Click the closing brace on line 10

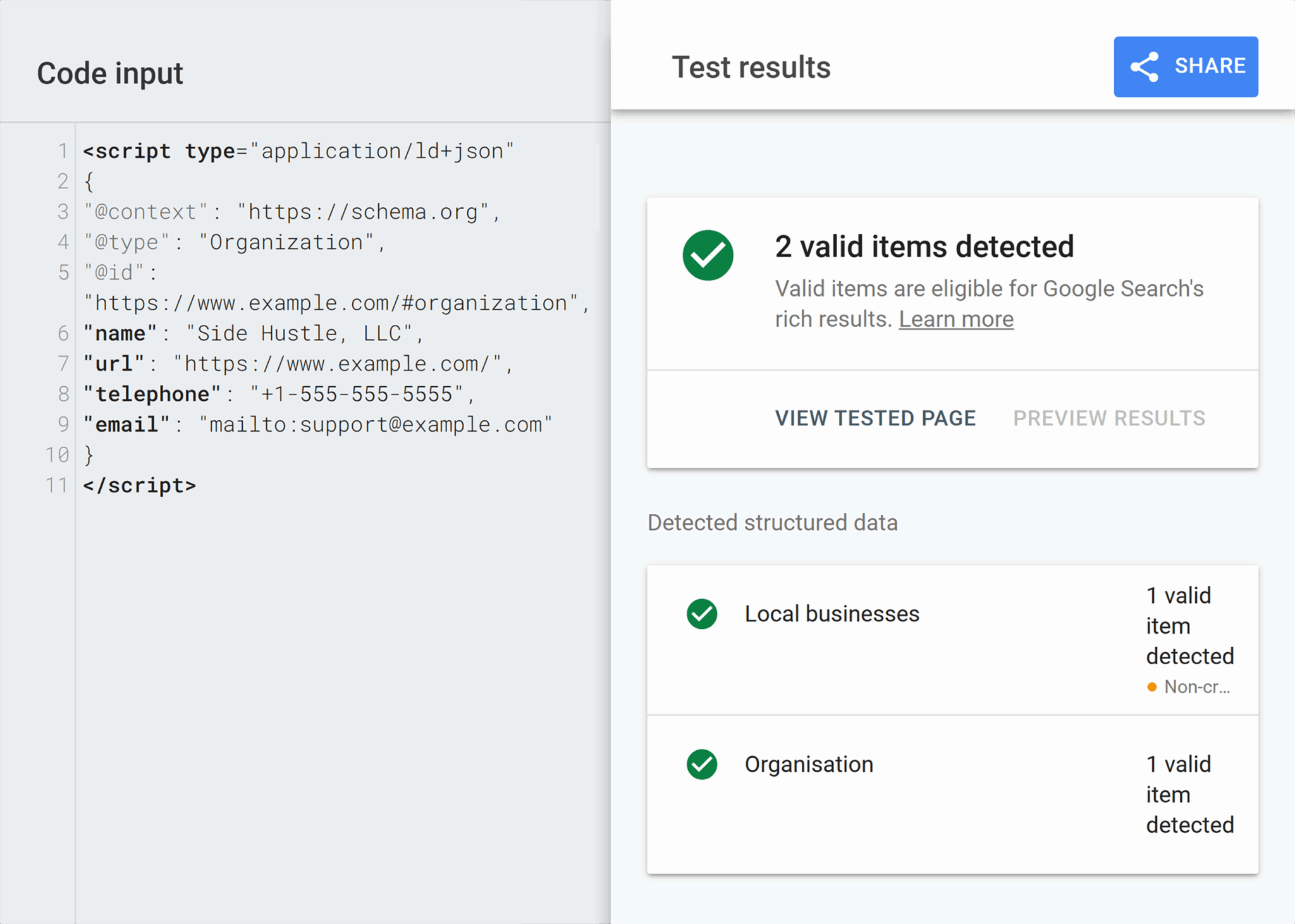tap(89, 454)
